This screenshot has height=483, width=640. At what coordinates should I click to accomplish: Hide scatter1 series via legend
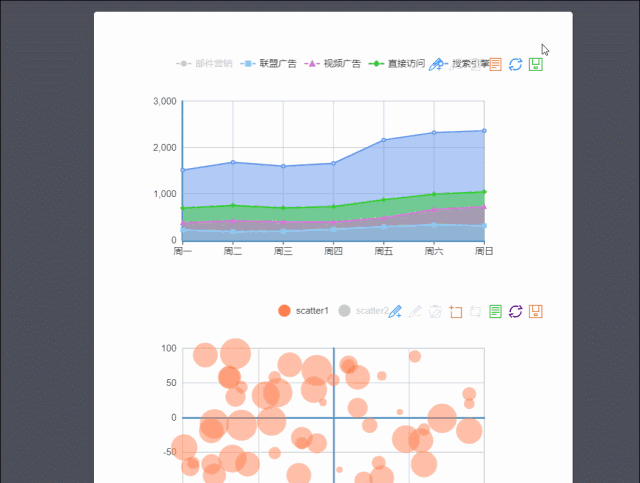(303, 311)
